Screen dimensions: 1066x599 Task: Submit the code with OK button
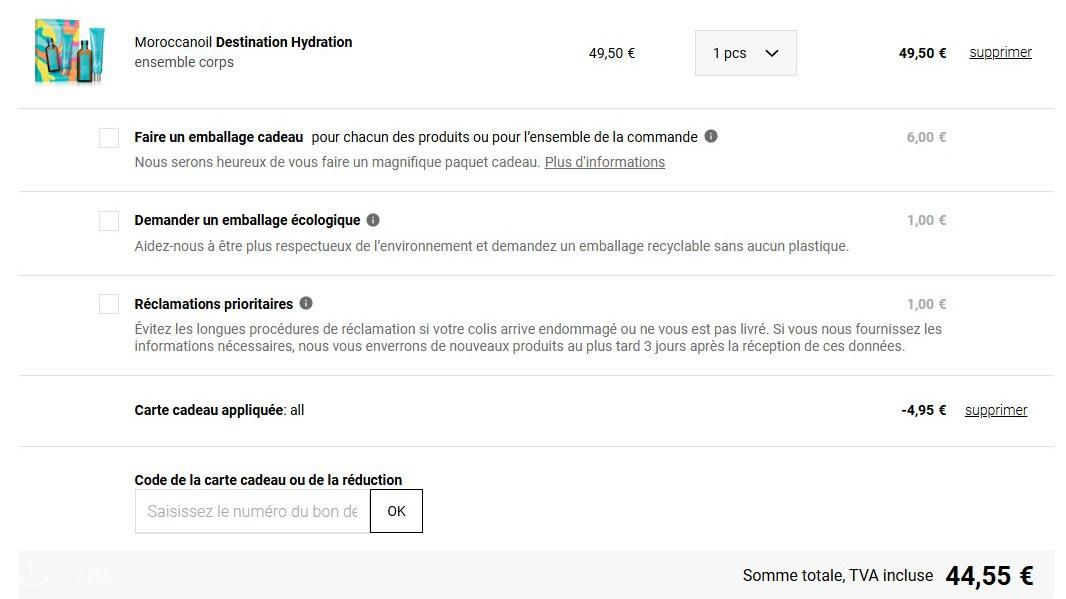[396, 511]
